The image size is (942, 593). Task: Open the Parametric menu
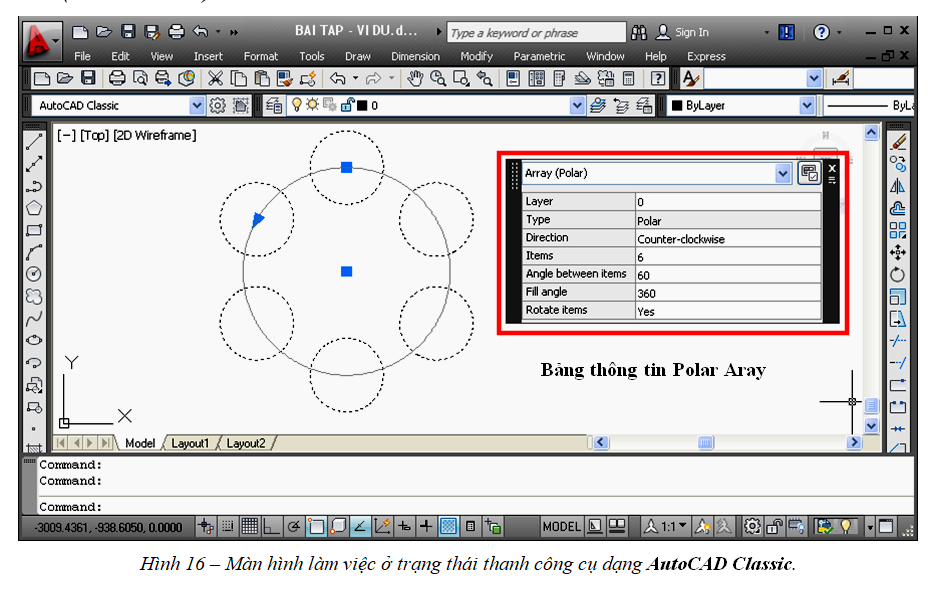(x=539, y=56)
